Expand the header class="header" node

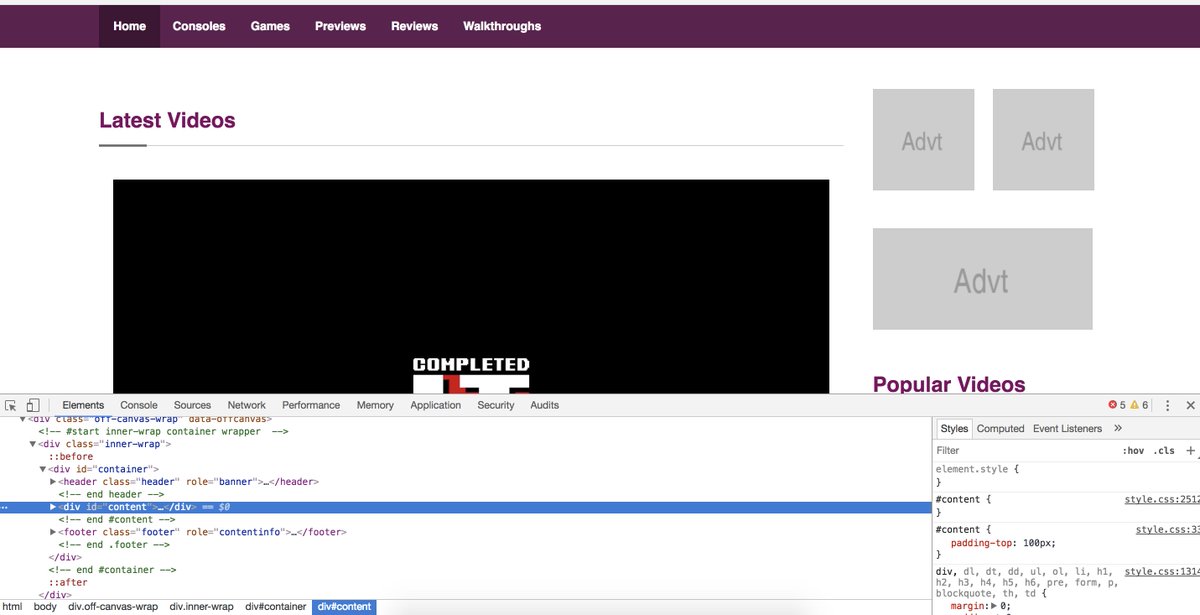(53, 482)
